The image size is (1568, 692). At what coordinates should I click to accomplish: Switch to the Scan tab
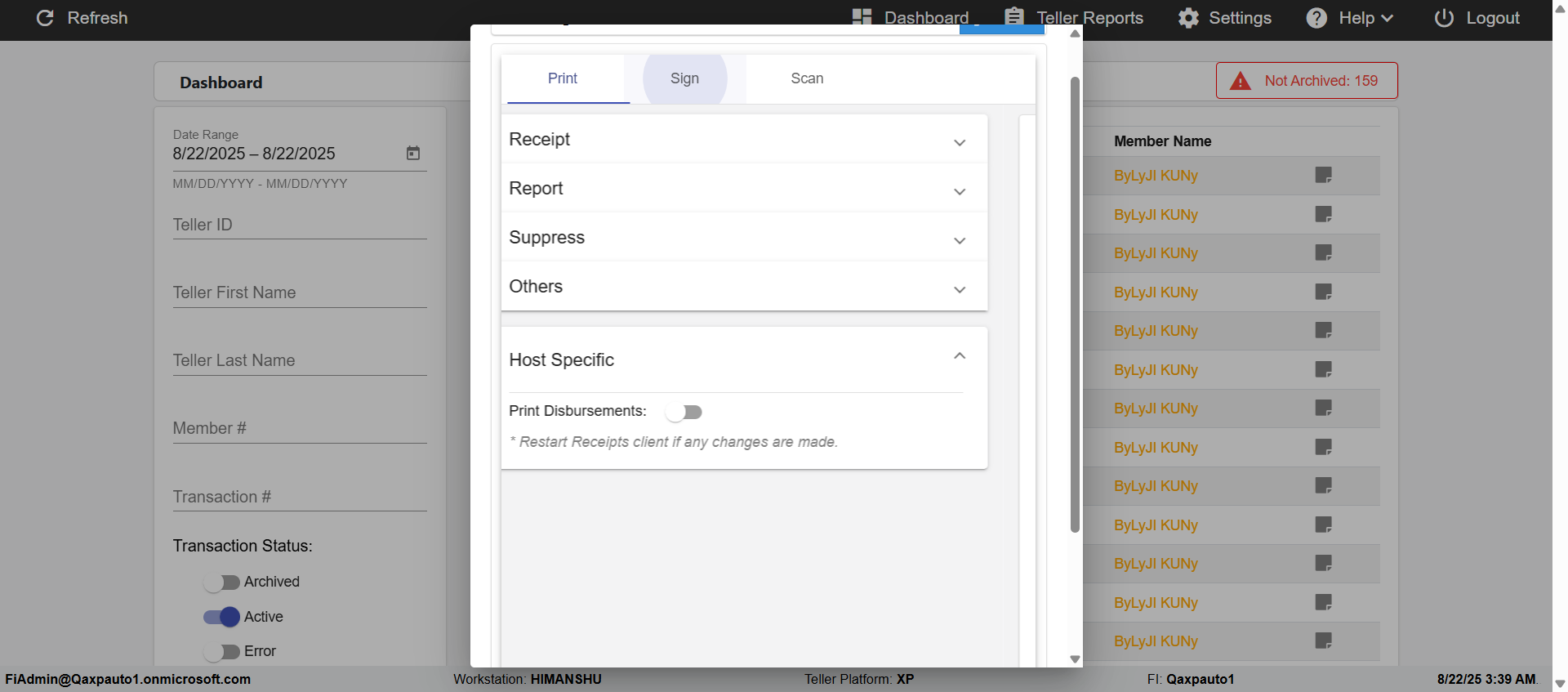point(807,78)
